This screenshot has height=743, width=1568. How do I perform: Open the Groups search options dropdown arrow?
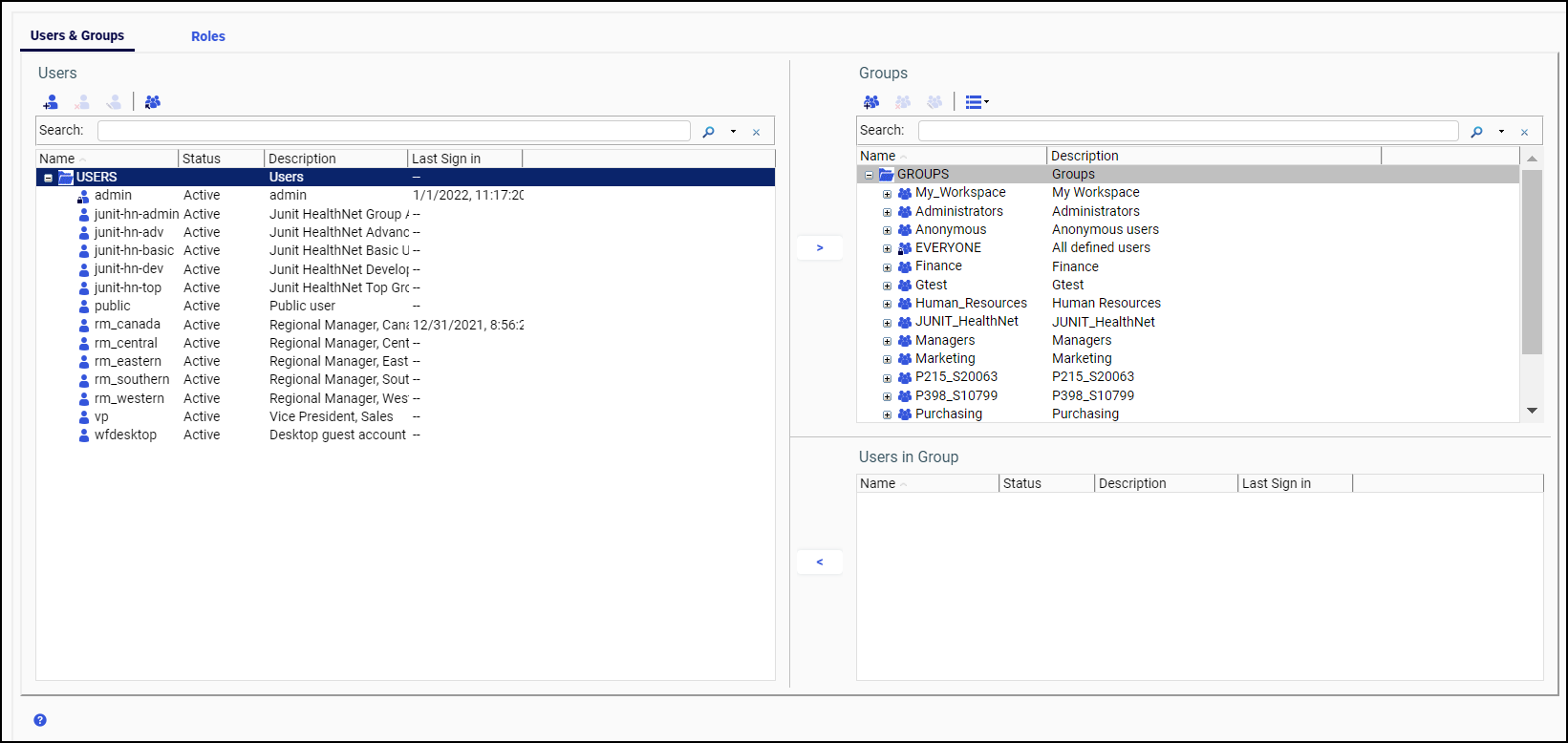pos(1501,132)
